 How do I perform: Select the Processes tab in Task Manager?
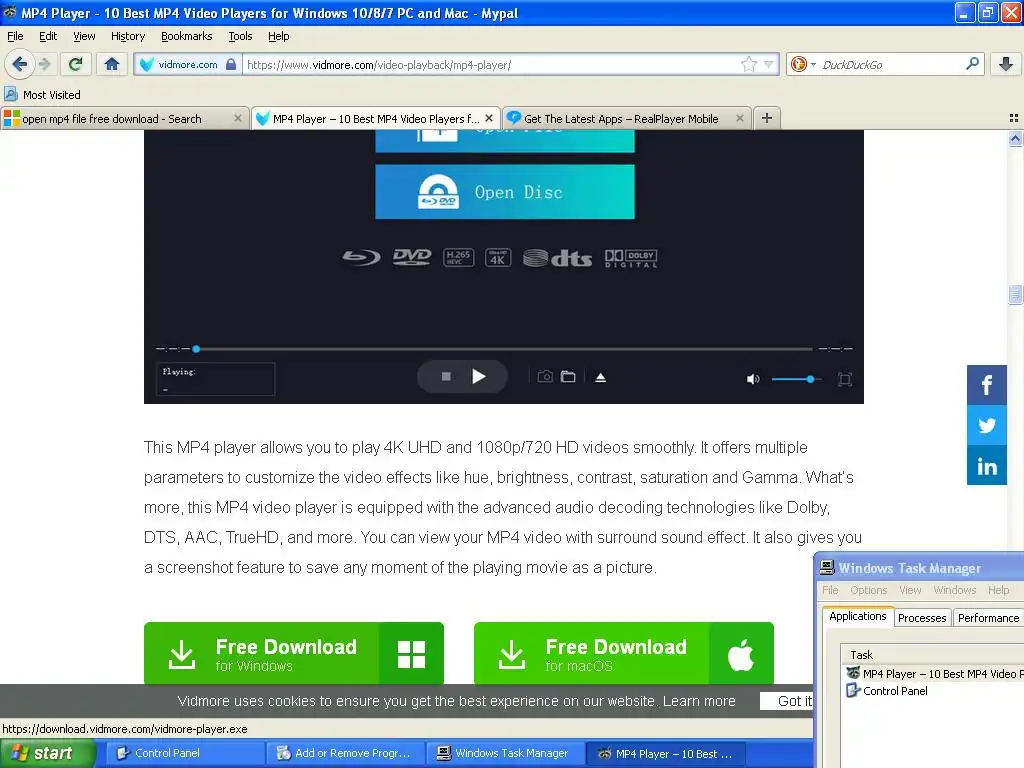[921, 618]
